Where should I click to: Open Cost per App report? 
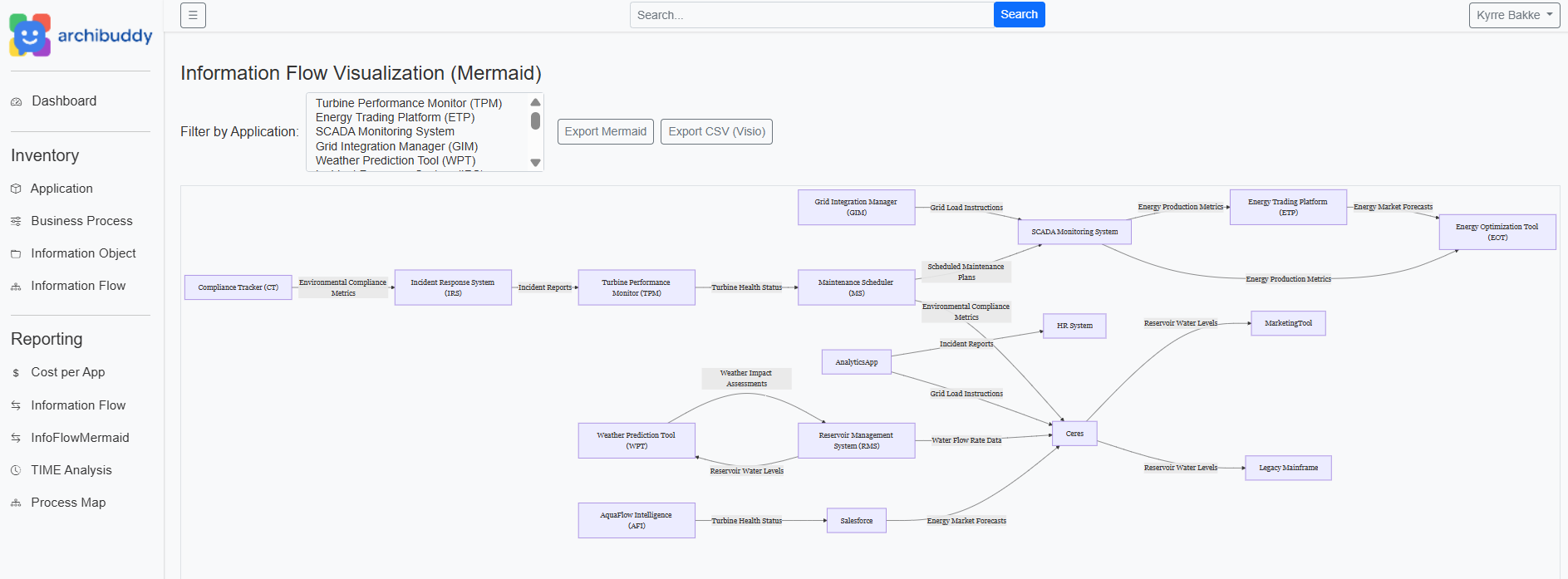[x=67, y=372]
